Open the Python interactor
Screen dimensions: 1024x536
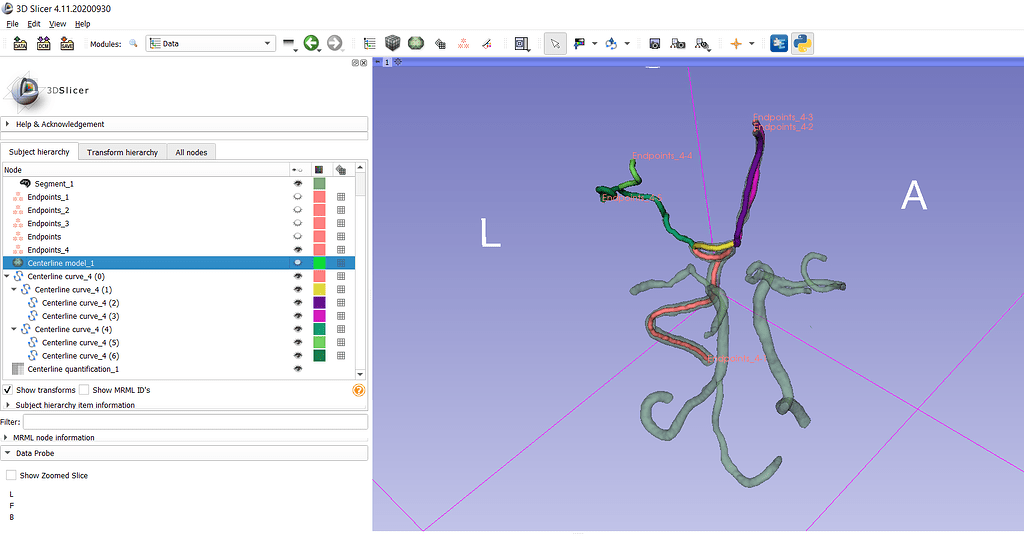(802, 44)
